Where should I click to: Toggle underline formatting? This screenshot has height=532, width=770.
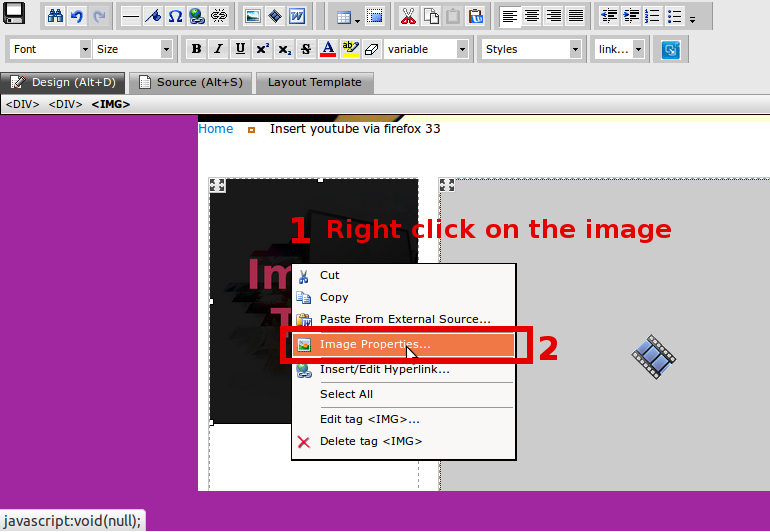(240, 49)
